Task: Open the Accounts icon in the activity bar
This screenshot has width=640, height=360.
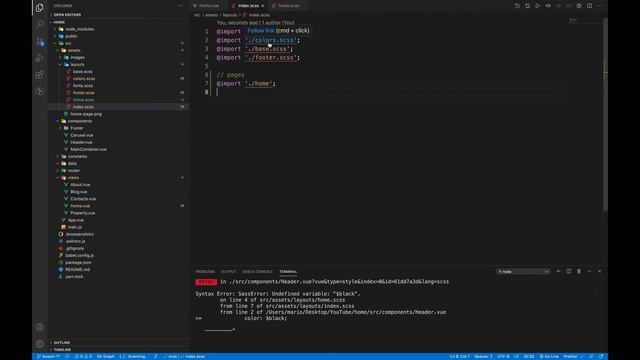Action: 40,327
